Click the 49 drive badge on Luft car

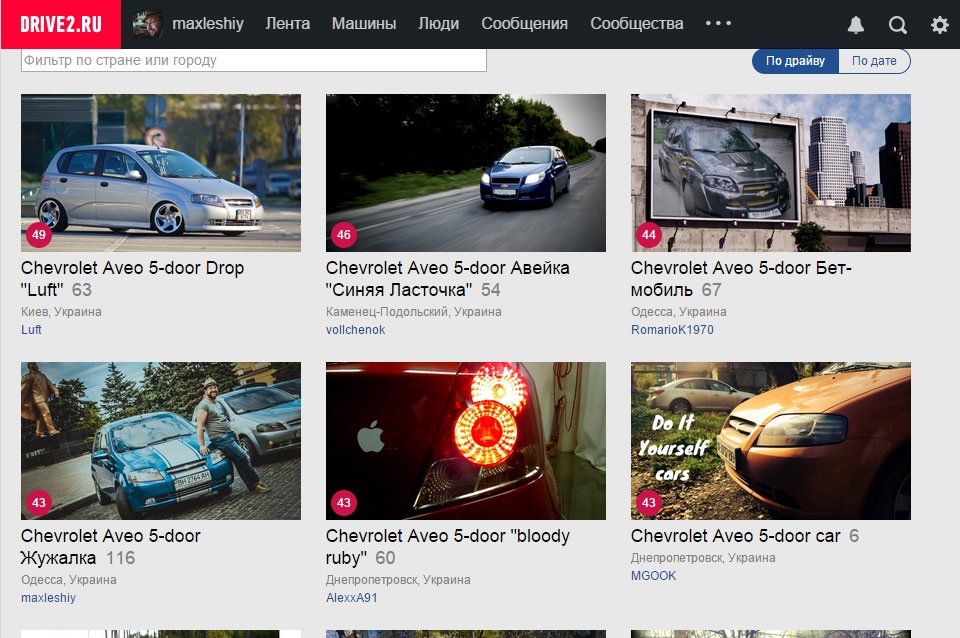[x=39, y=235]
